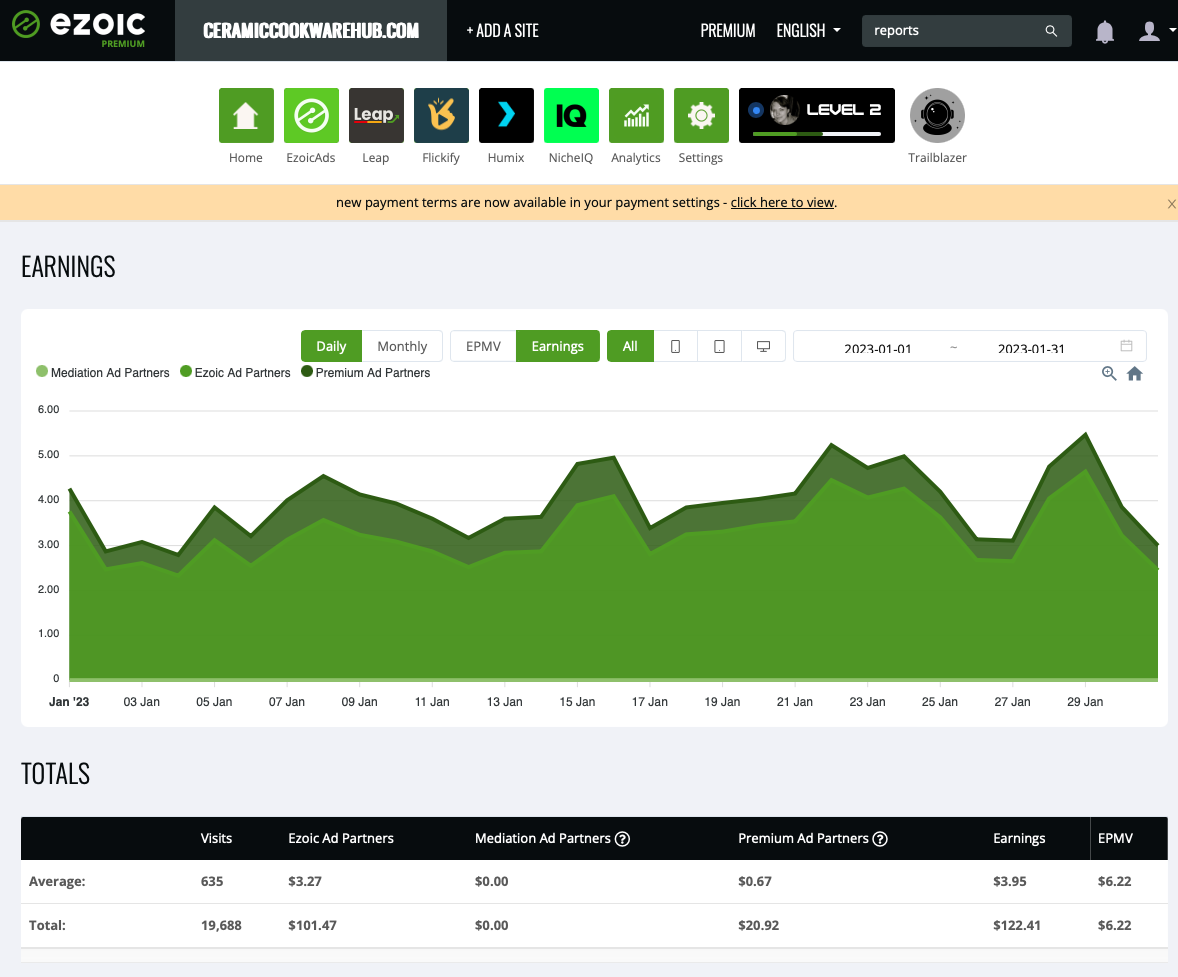Screen dimensions: 1178x977
Task: Click the Ezoic Premium logo
Action: pyautogui.click(x=79, y=29)
